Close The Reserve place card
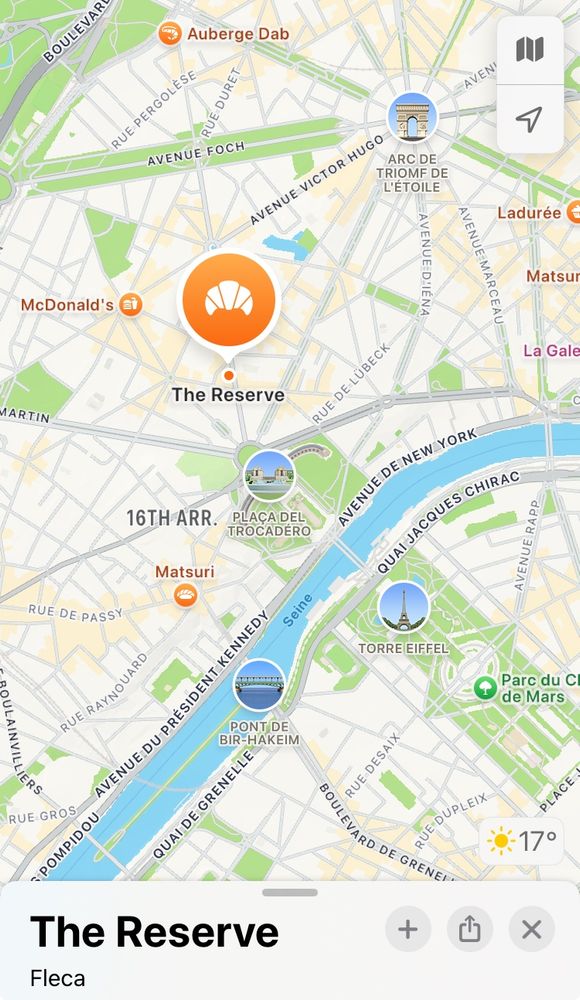Image resolution: width=580 pixels, height=1000 pixels. coord(532,930)
